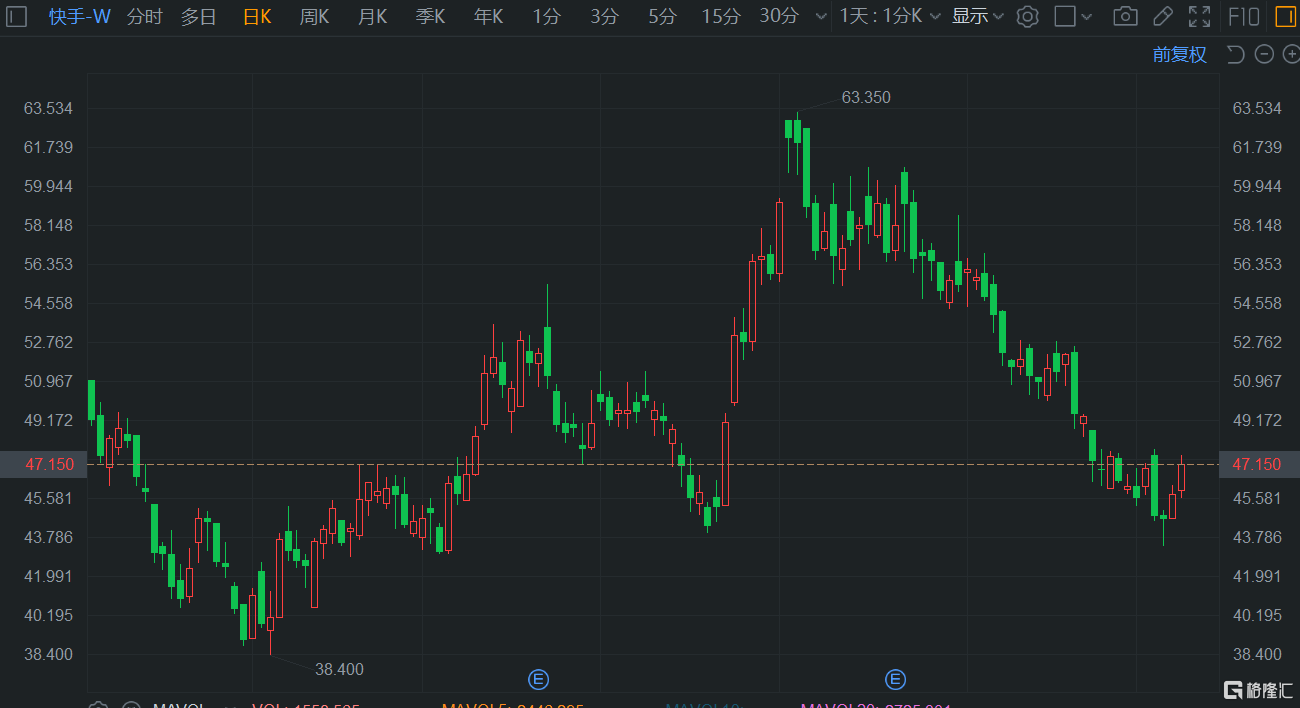
Task: Open the 1天:1分K interval dropdown
Action: 890,16
